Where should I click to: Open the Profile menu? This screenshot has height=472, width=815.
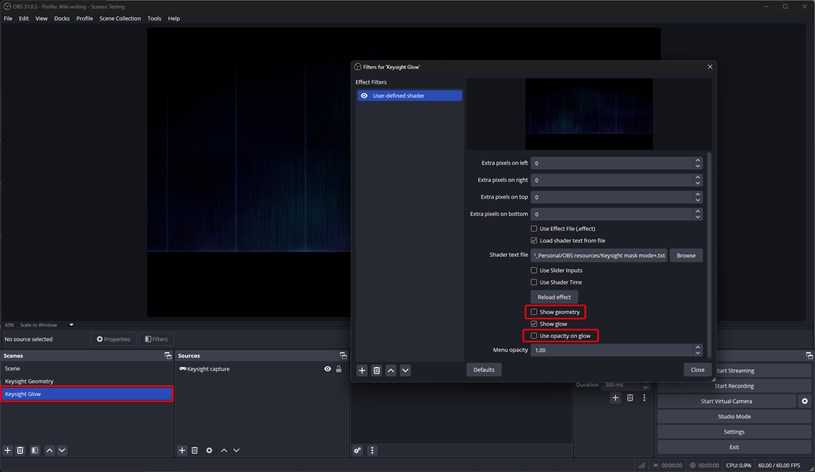[85, 18]
